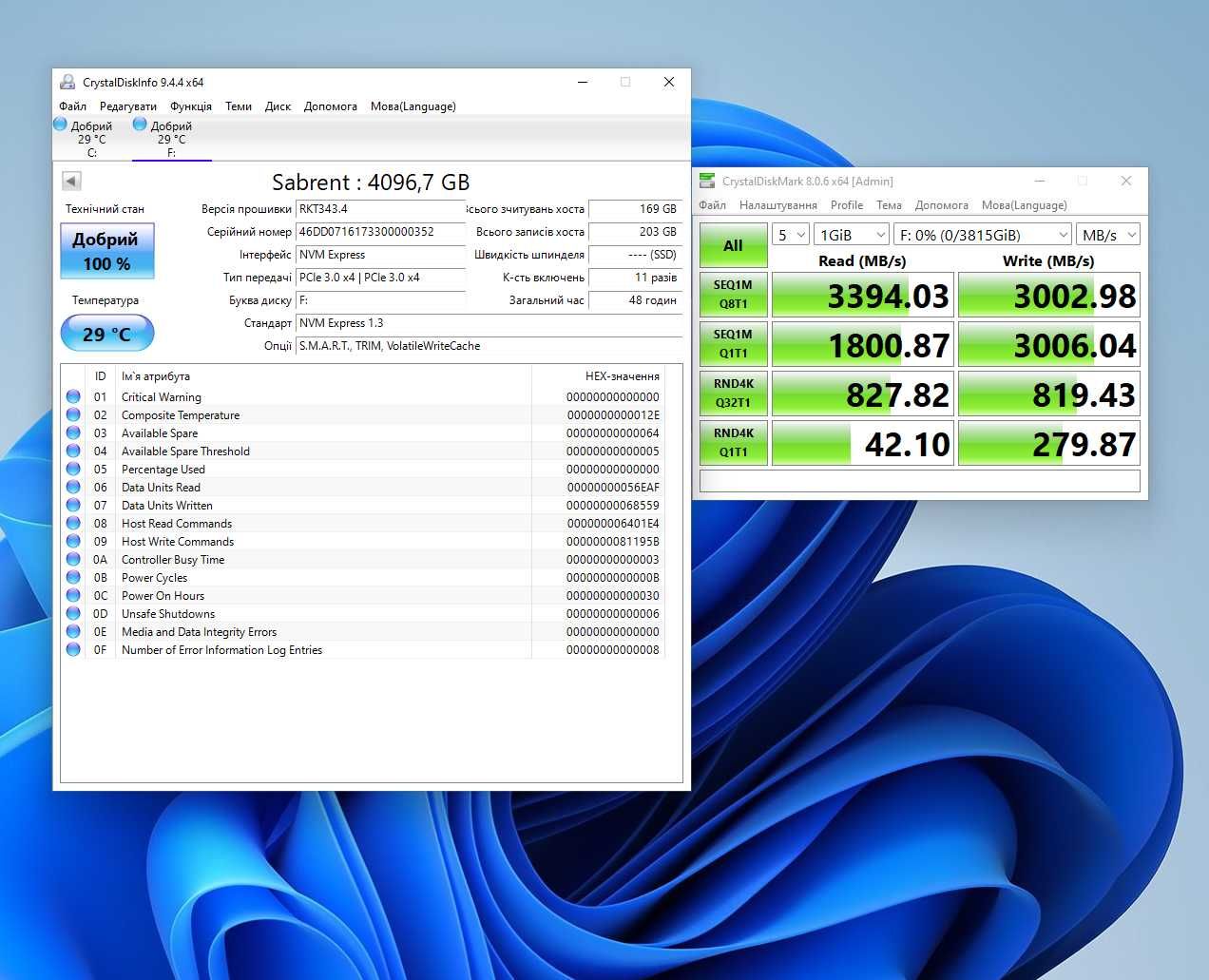Open Мова(Language) menu in CrystalDiskMark

(x=1025, y=205)
